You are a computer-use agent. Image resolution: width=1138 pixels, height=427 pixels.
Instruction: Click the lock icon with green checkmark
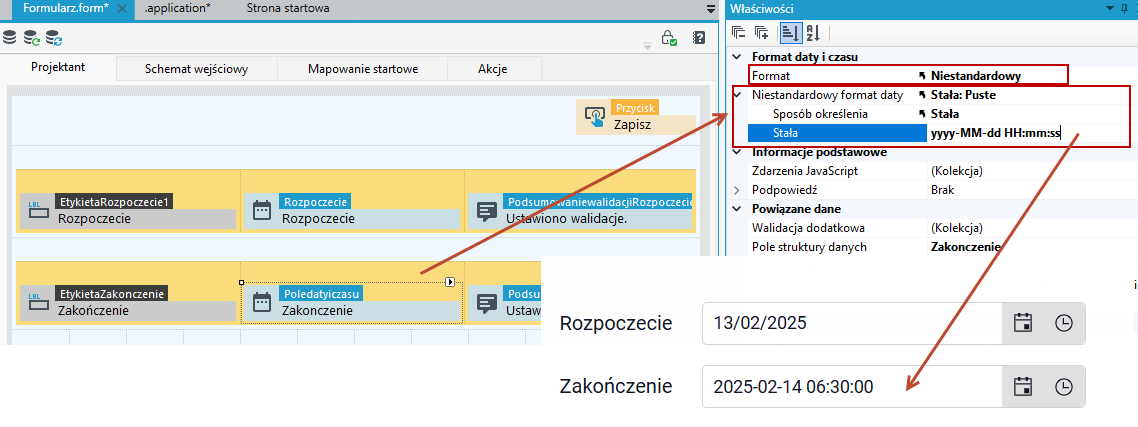[668, 38]
